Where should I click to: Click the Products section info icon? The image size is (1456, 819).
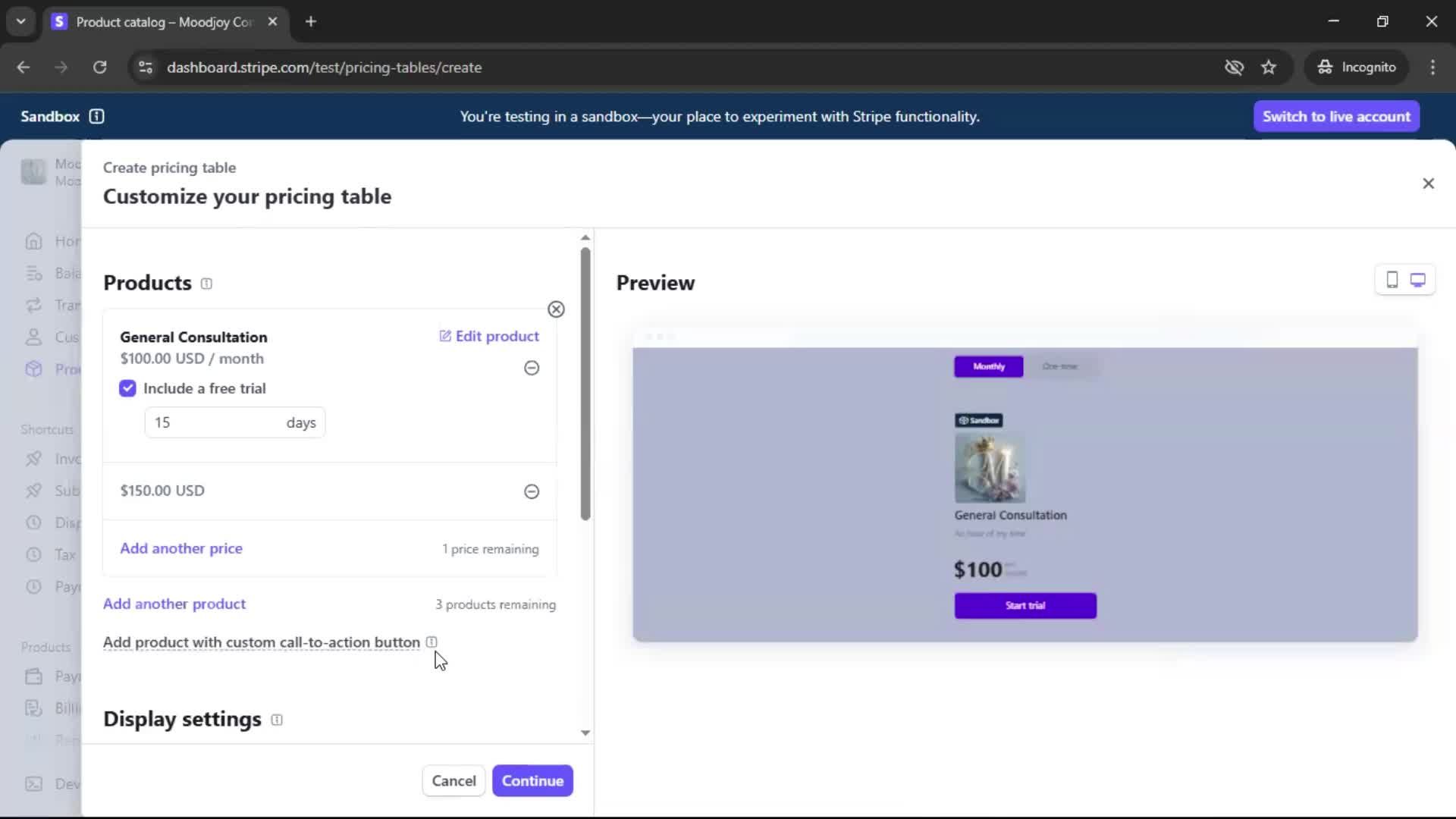tap(206, 284)
